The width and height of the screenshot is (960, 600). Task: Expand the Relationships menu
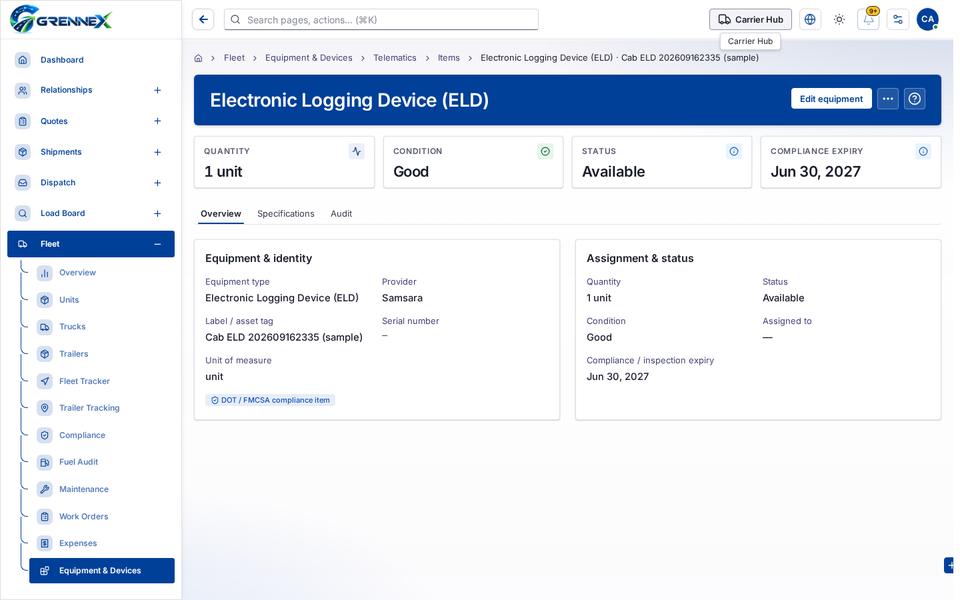[x=157, y=90]
